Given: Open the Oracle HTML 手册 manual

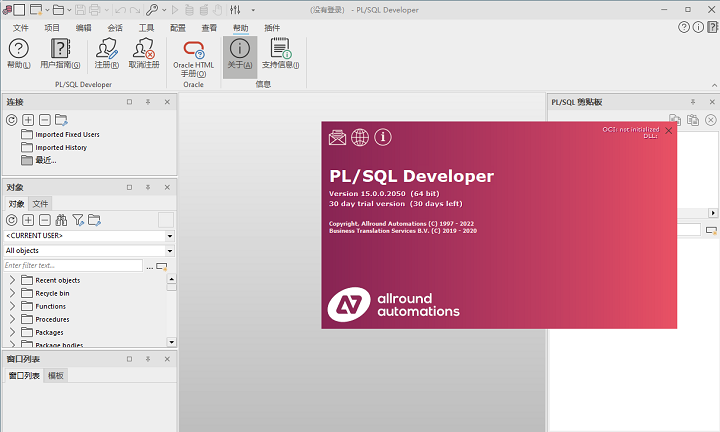Looking at the screenshot, I should (193, 58).
